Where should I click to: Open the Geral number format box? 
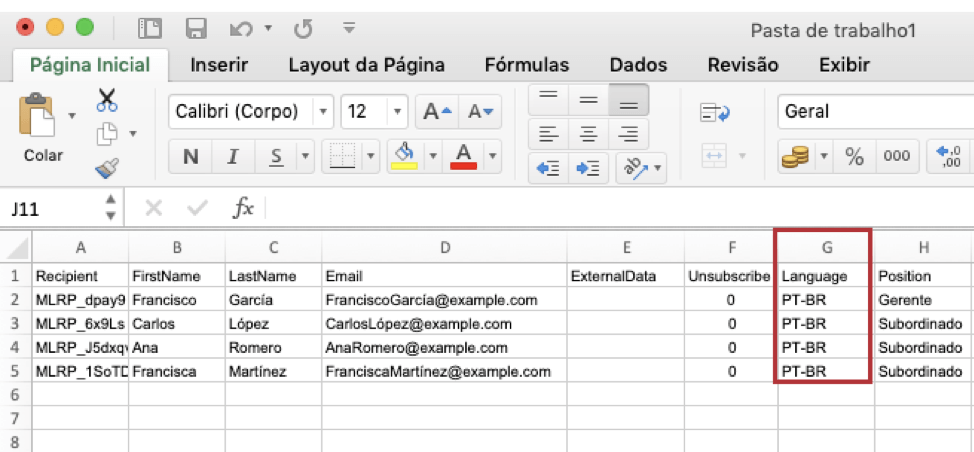click(876, 112)
